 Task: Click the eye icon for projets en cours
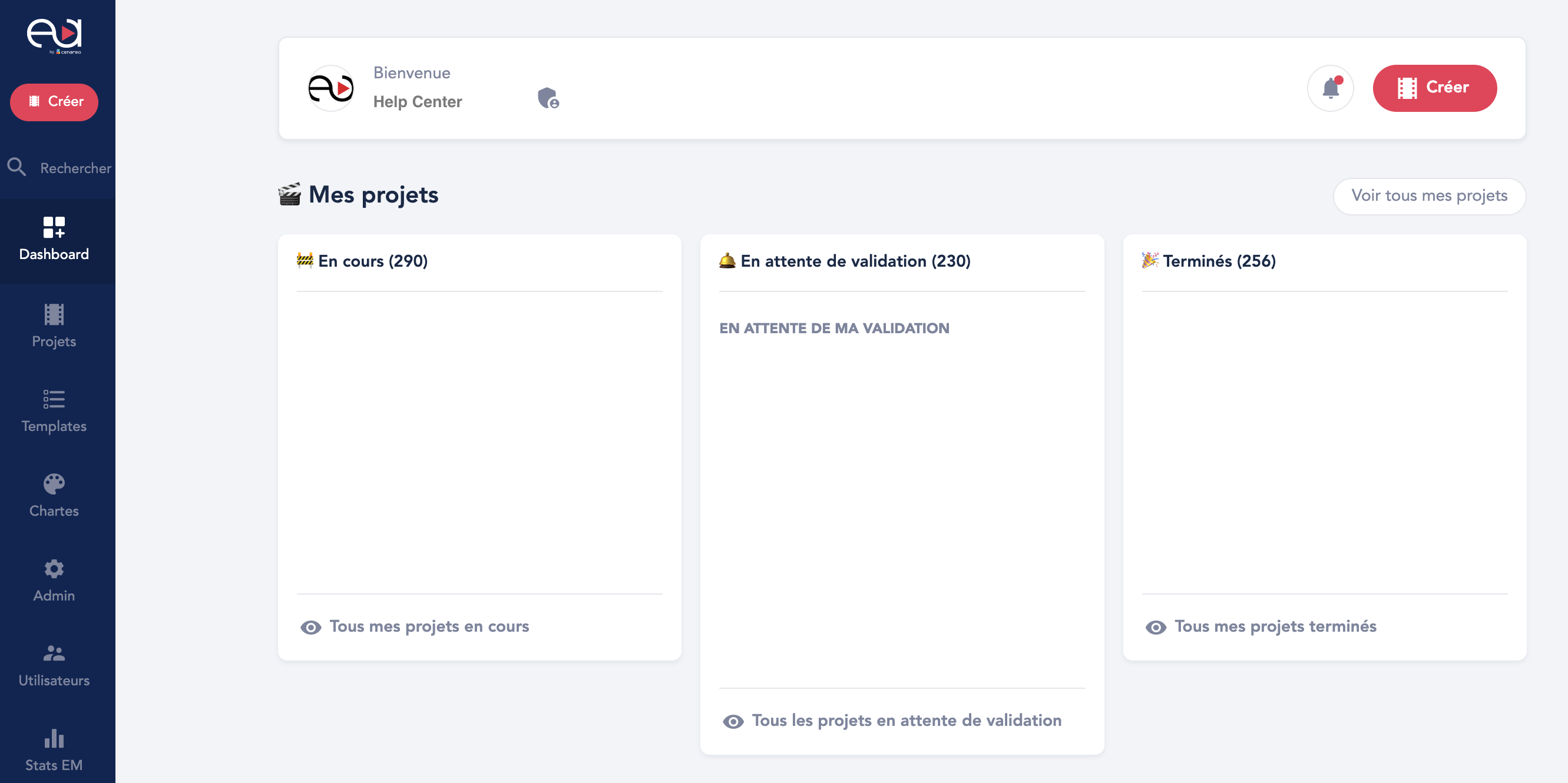[311, 627]
